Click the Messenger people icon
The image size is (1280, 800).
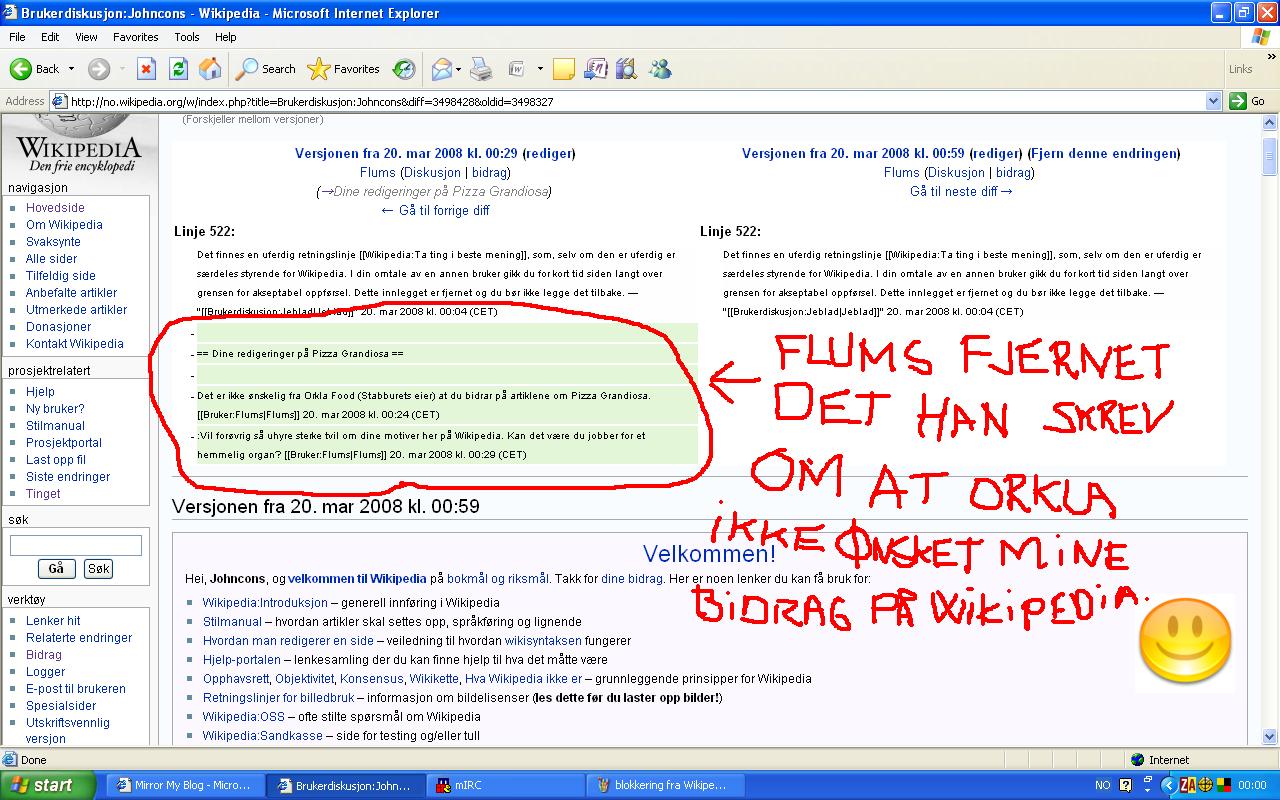coord(659,69)
